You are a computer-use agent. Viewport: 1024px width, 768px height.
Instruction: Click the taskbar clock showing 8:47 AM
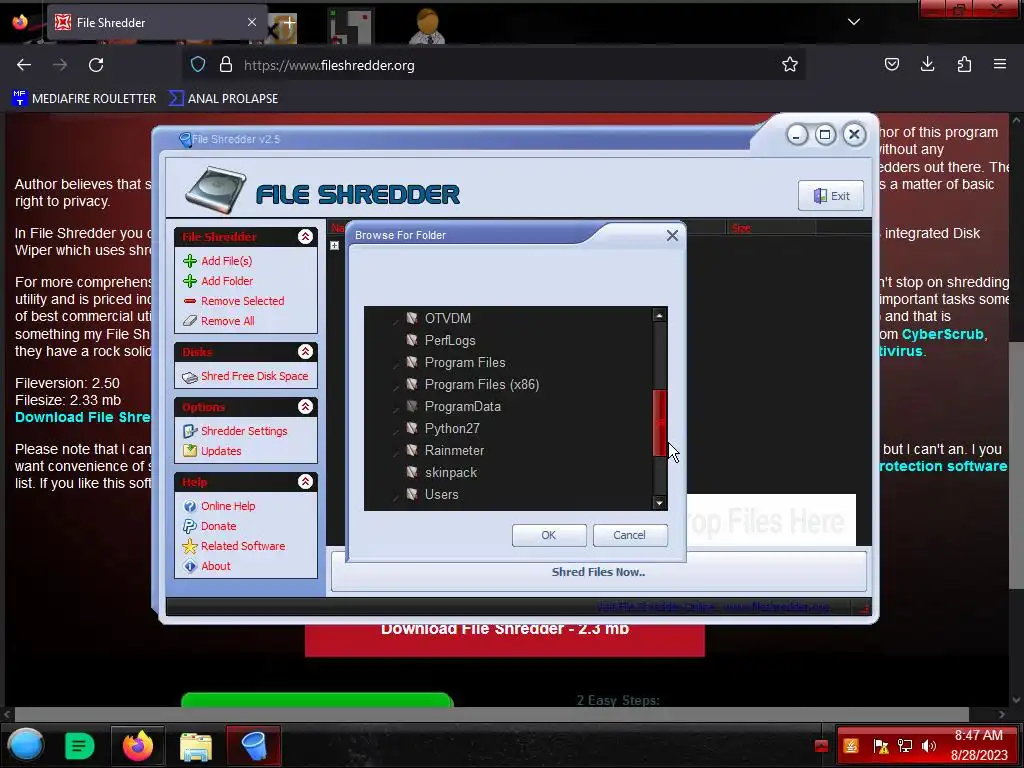[x=979, y=745]
